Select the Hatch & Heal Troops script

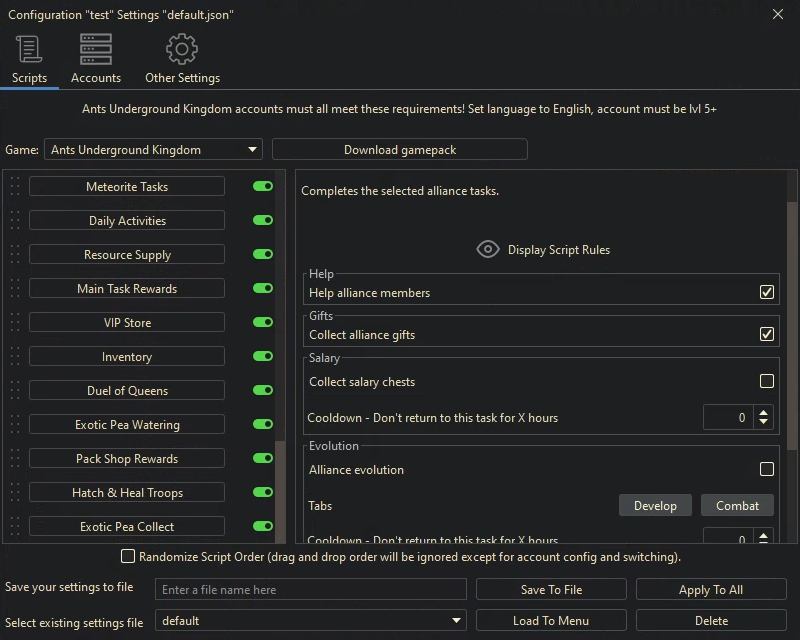tap(127, 493)
